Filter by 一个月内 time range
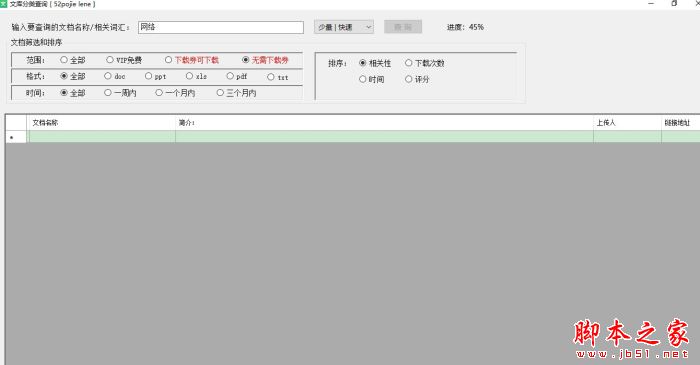The height and width of the screenshot is (365, 700). pyautogui.click(x=175, y=93)
